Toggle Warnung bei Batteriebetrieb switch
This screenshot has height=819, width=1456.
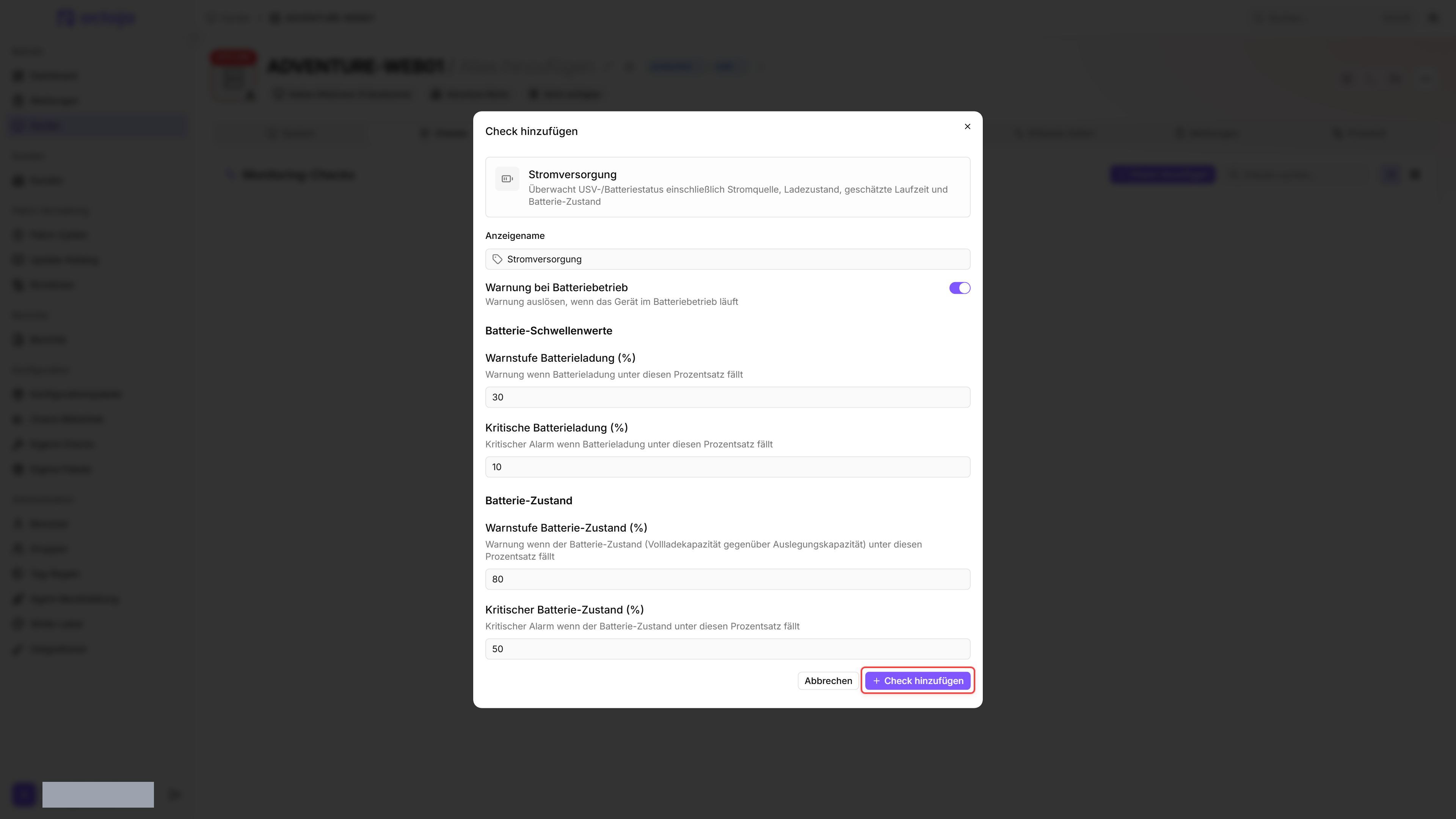[x=959, y=288]
